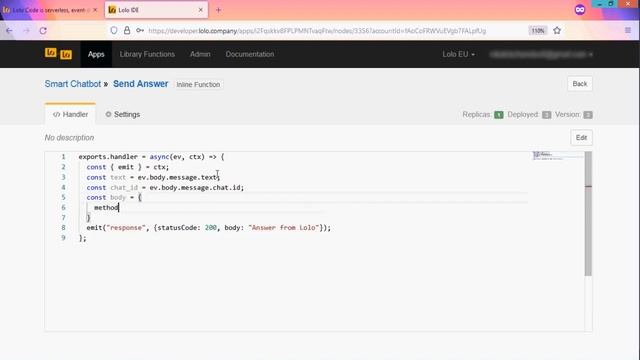Image resolution: width=640 pixels, height=360 pixels.
Task: Click the Replicas count badge
Action: coord(498,115)
